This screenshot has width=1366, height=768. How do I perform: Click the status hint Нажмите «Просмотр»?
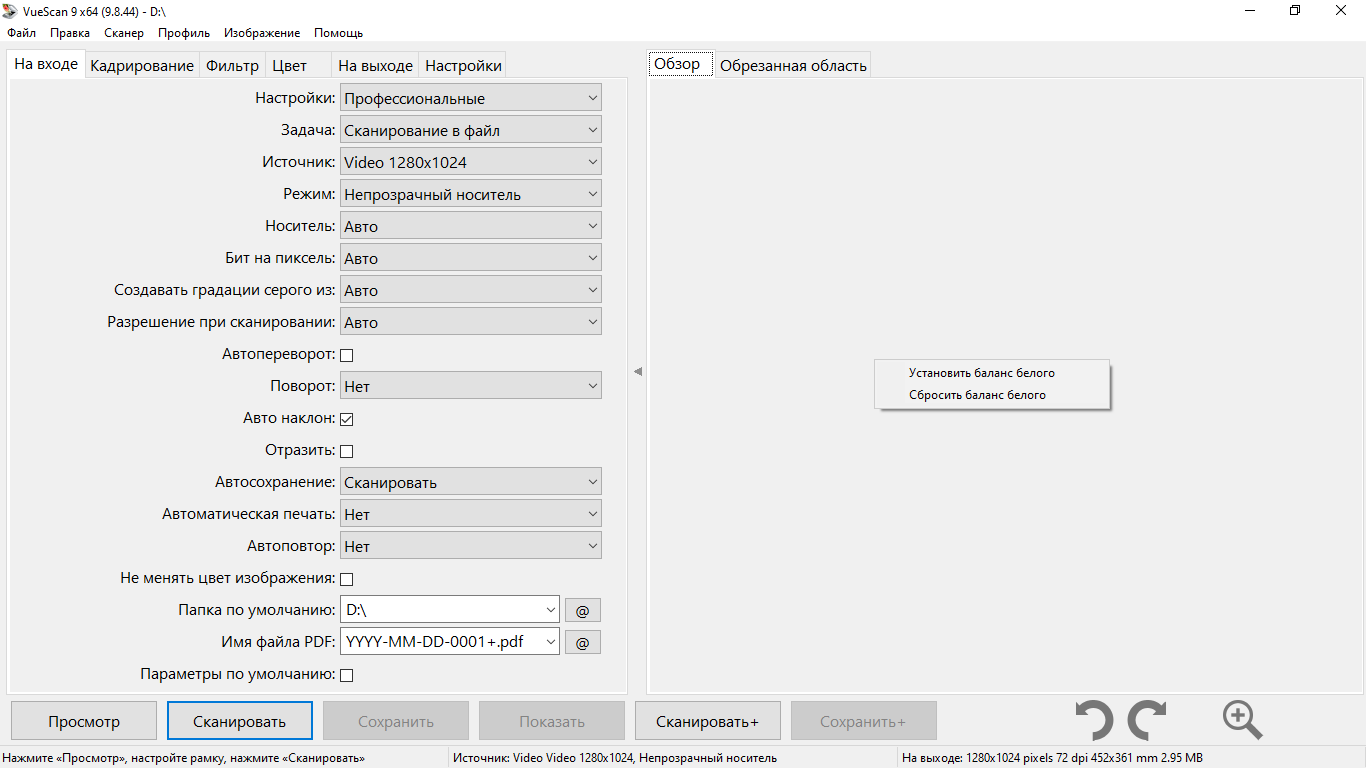click(x=184, y=758)
